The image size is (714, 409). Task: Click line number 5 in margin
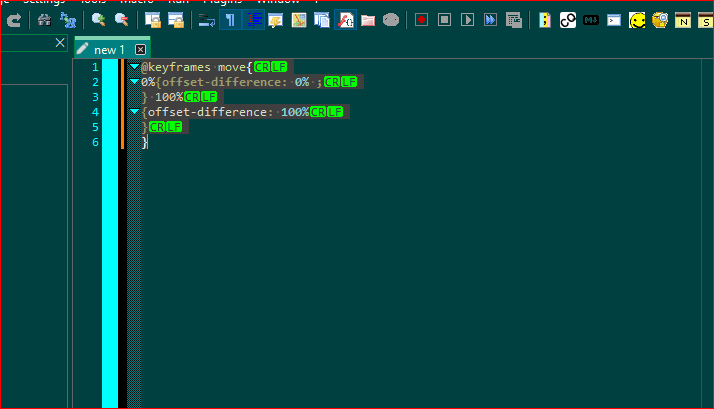point(95,127)
